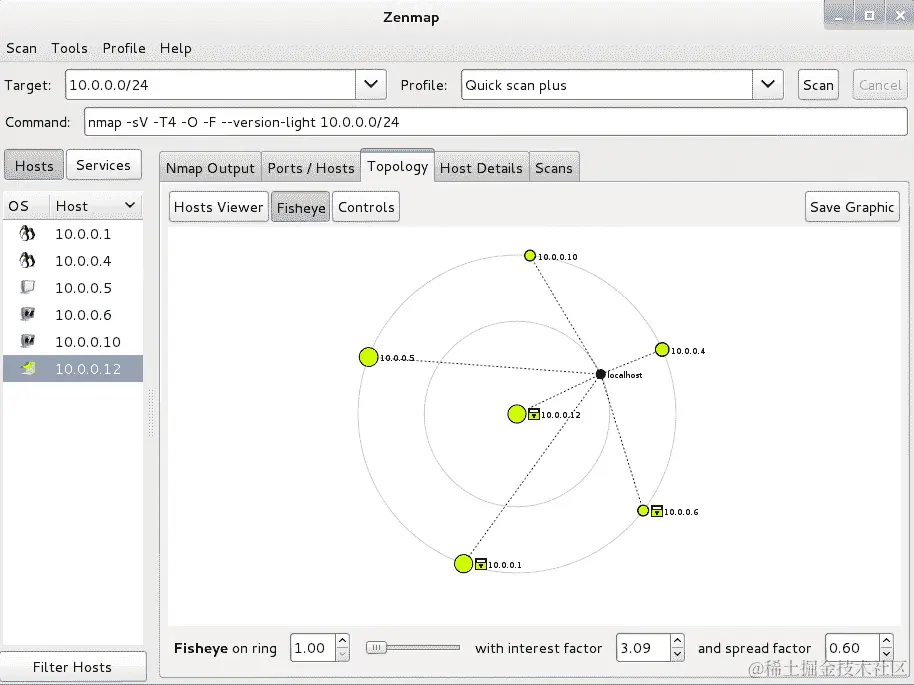The height and width of the screenshot is (685, 914).
Task: Click the black localhost node
Action: click(x=600, y=374)
